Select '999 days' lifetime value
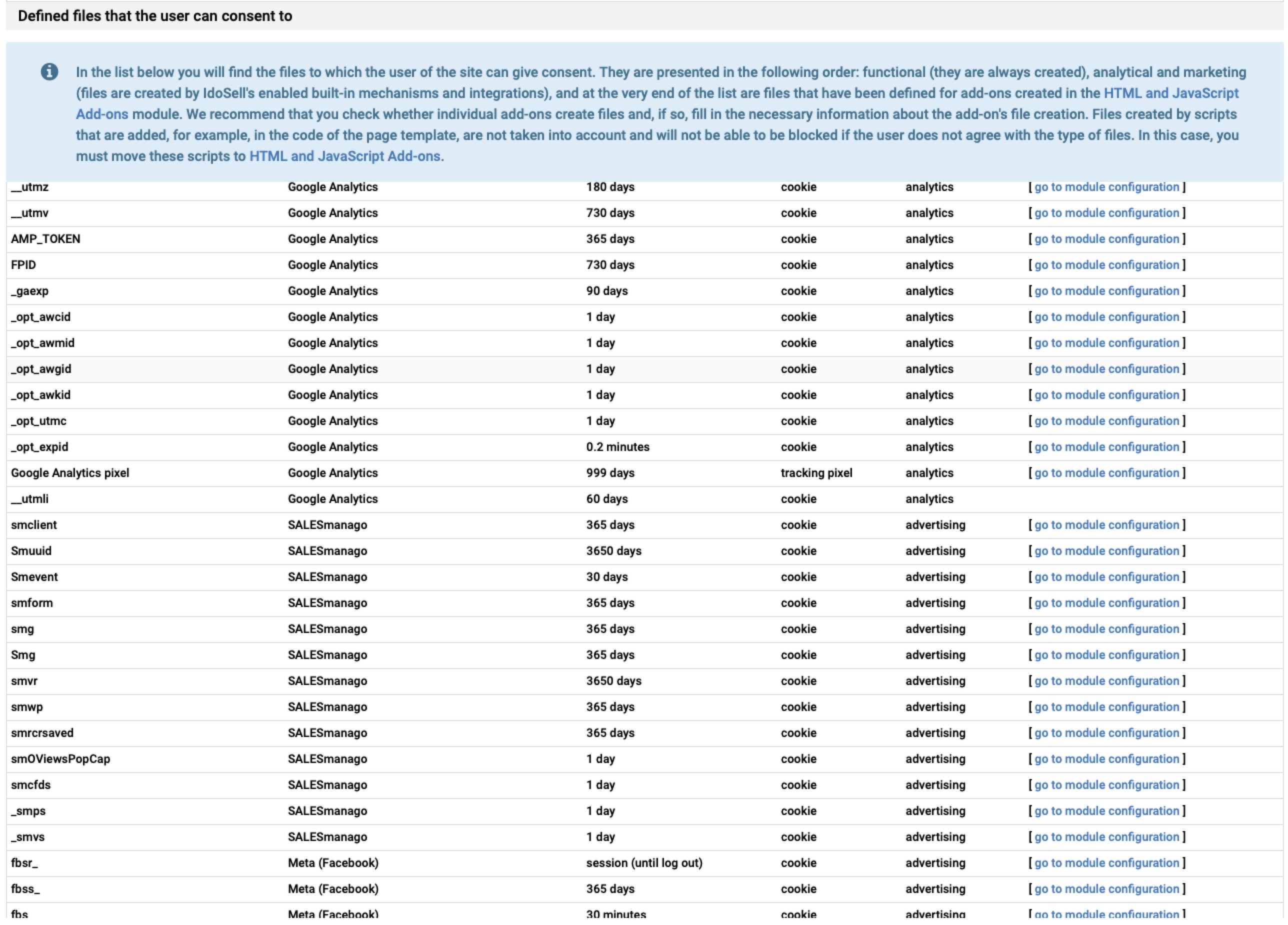Image resolution: width=1288 pixels, height=925 pixels. (610, 473)
